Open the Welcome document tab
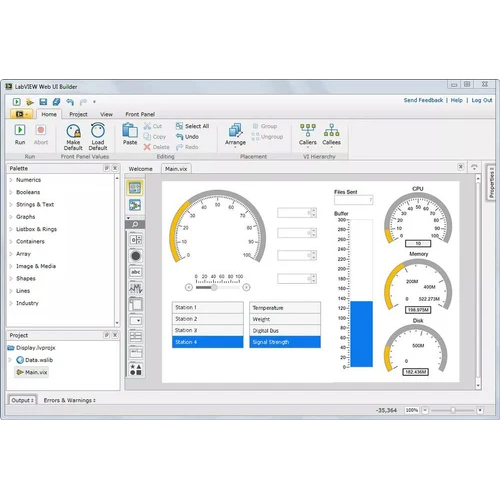 141,169
